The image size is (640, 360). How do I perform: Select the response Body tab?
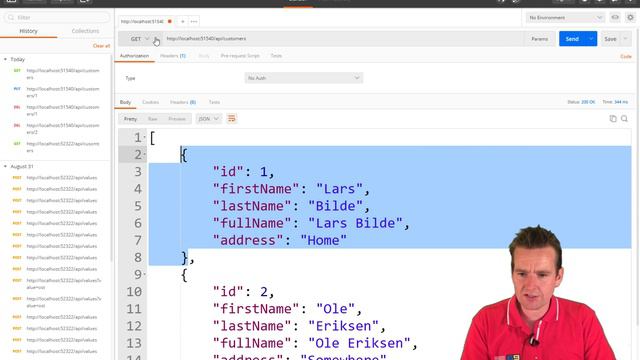[x=125, y=102]
